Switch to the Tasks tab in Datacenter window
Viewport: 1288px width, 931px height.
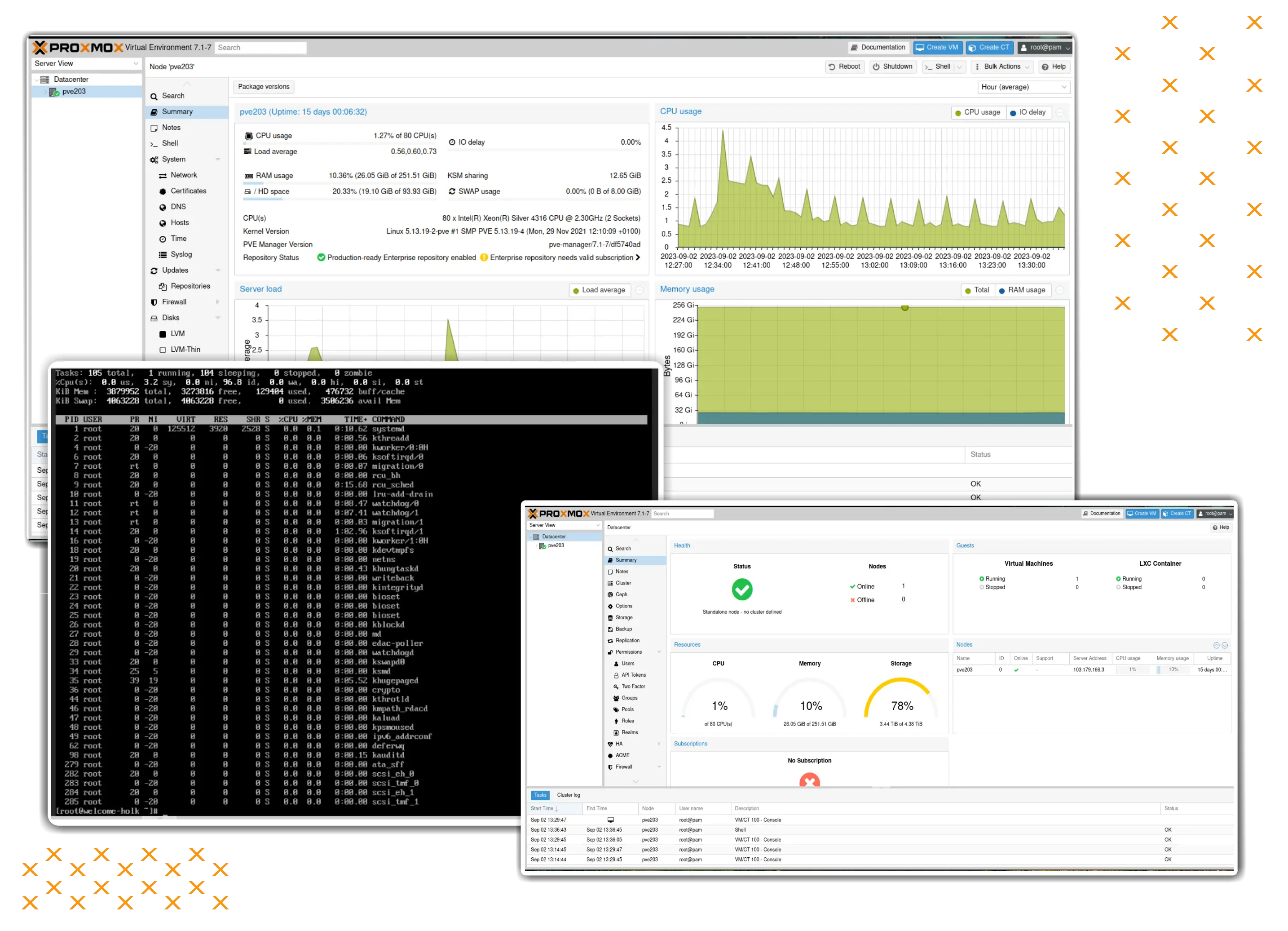point(540,795)
